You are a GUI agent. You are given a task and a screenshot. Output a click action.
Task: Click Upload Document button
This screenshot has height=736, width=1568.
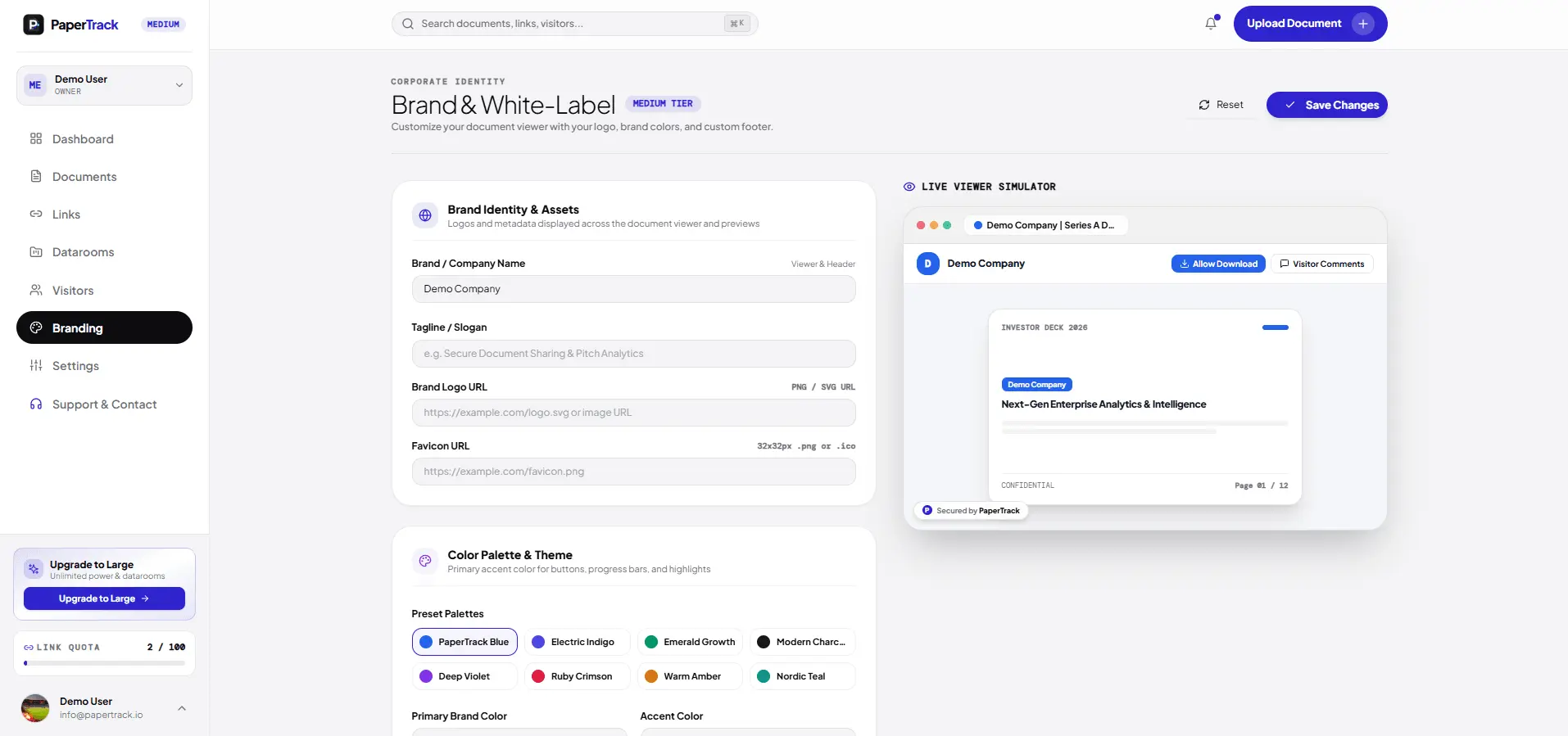1311,24
